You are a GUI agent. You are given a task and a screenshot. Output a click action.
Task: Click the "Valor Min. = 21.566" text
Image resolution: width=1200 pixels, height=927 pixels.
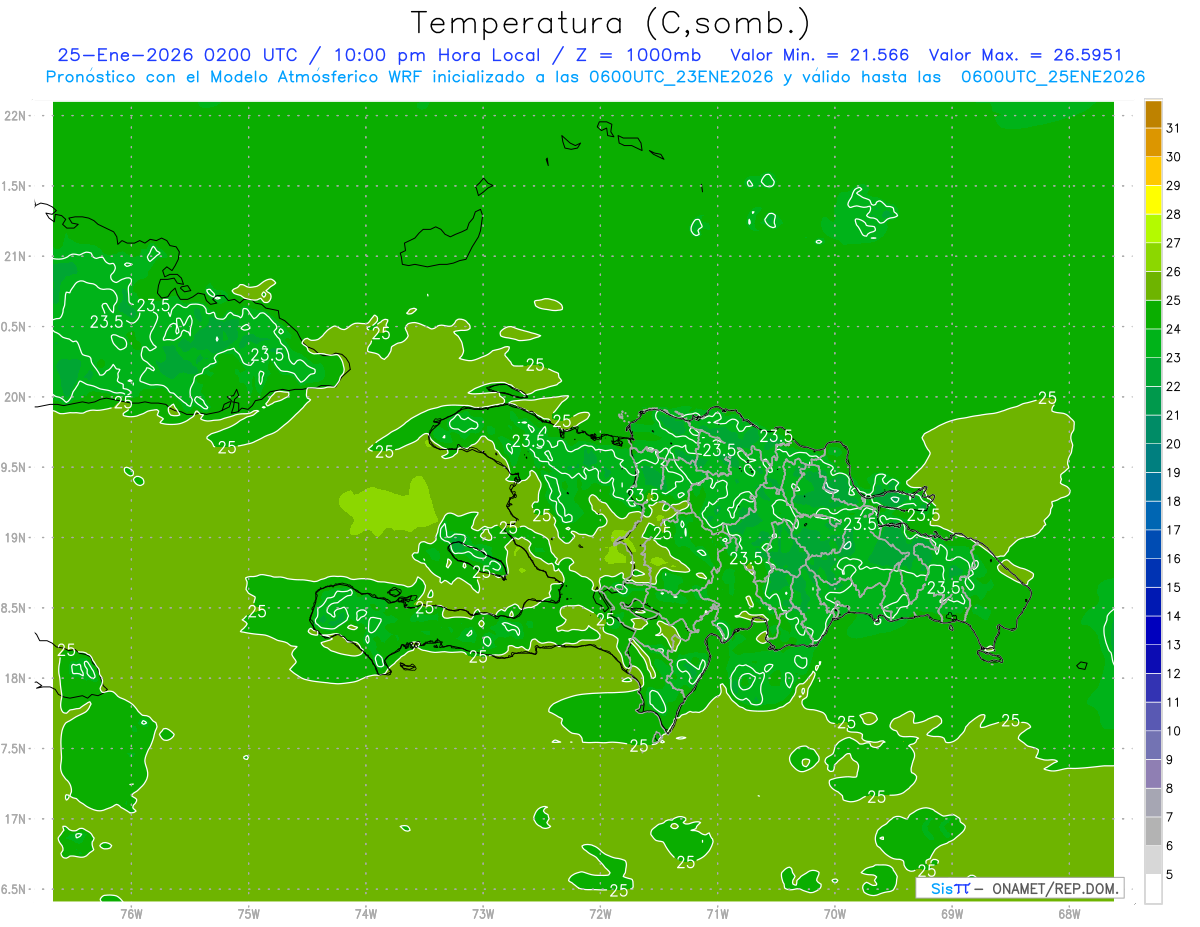(x=820, y=55)
